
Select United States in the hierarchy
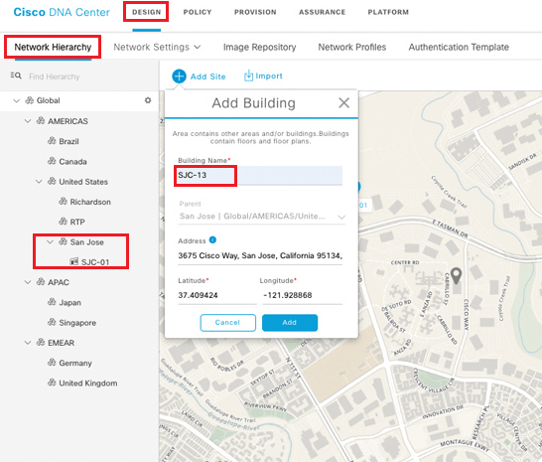point(83,182)
